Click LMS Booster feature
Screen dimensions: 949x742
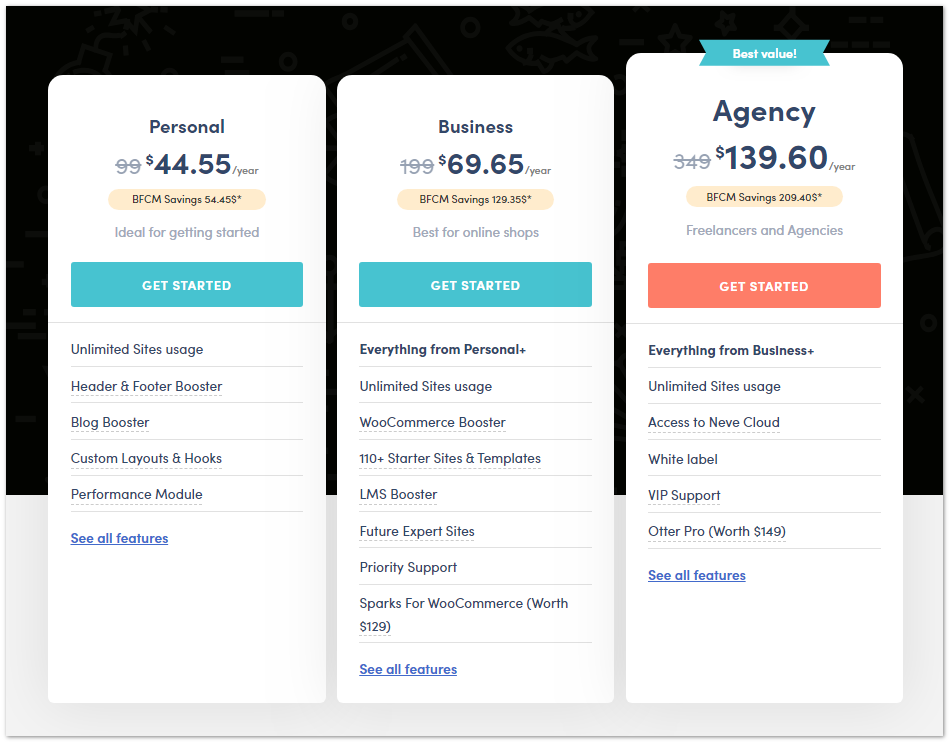click(x=398, y=494)
